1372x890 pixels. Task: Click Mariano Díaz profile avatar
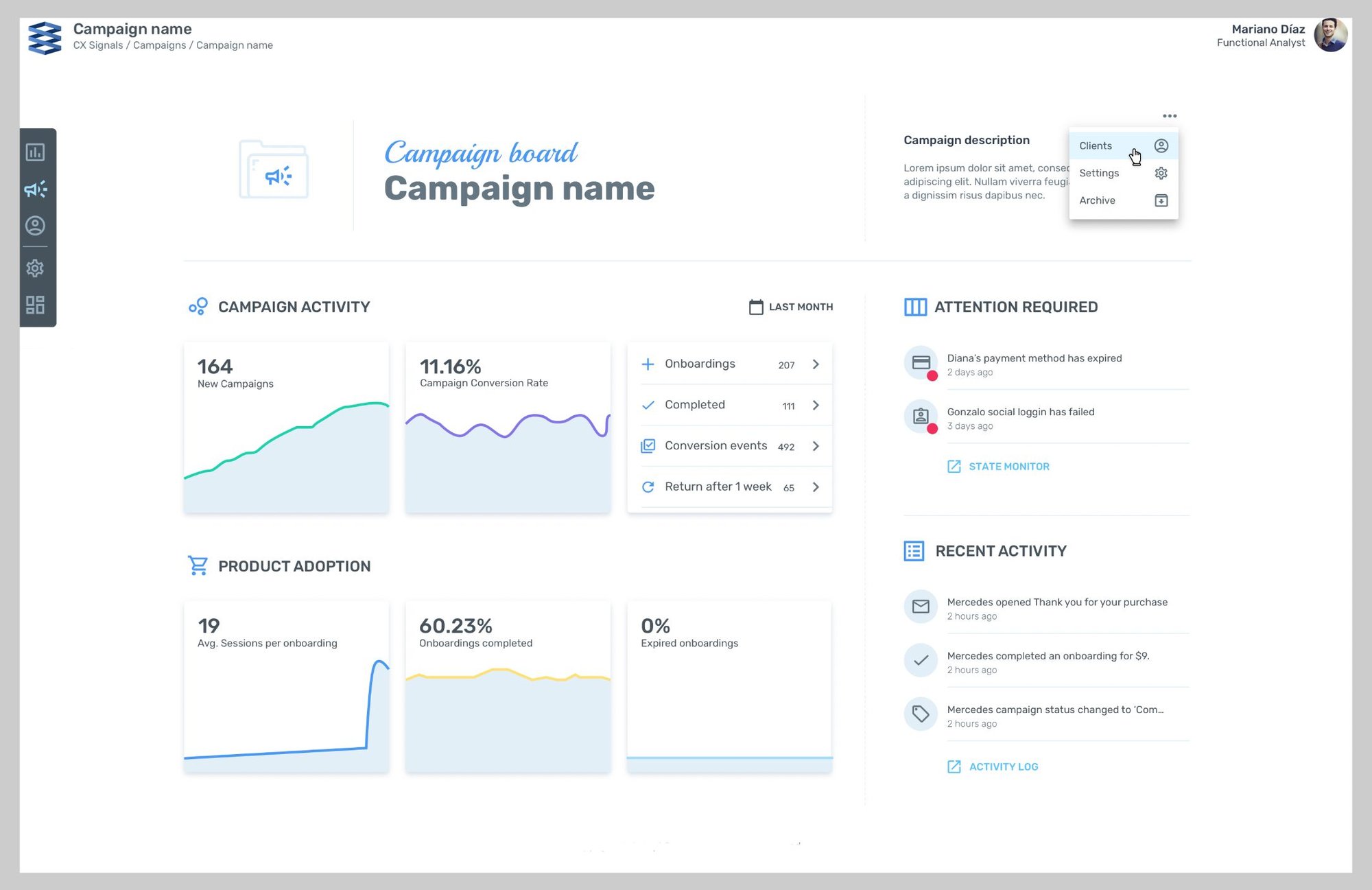point(1330,35)
